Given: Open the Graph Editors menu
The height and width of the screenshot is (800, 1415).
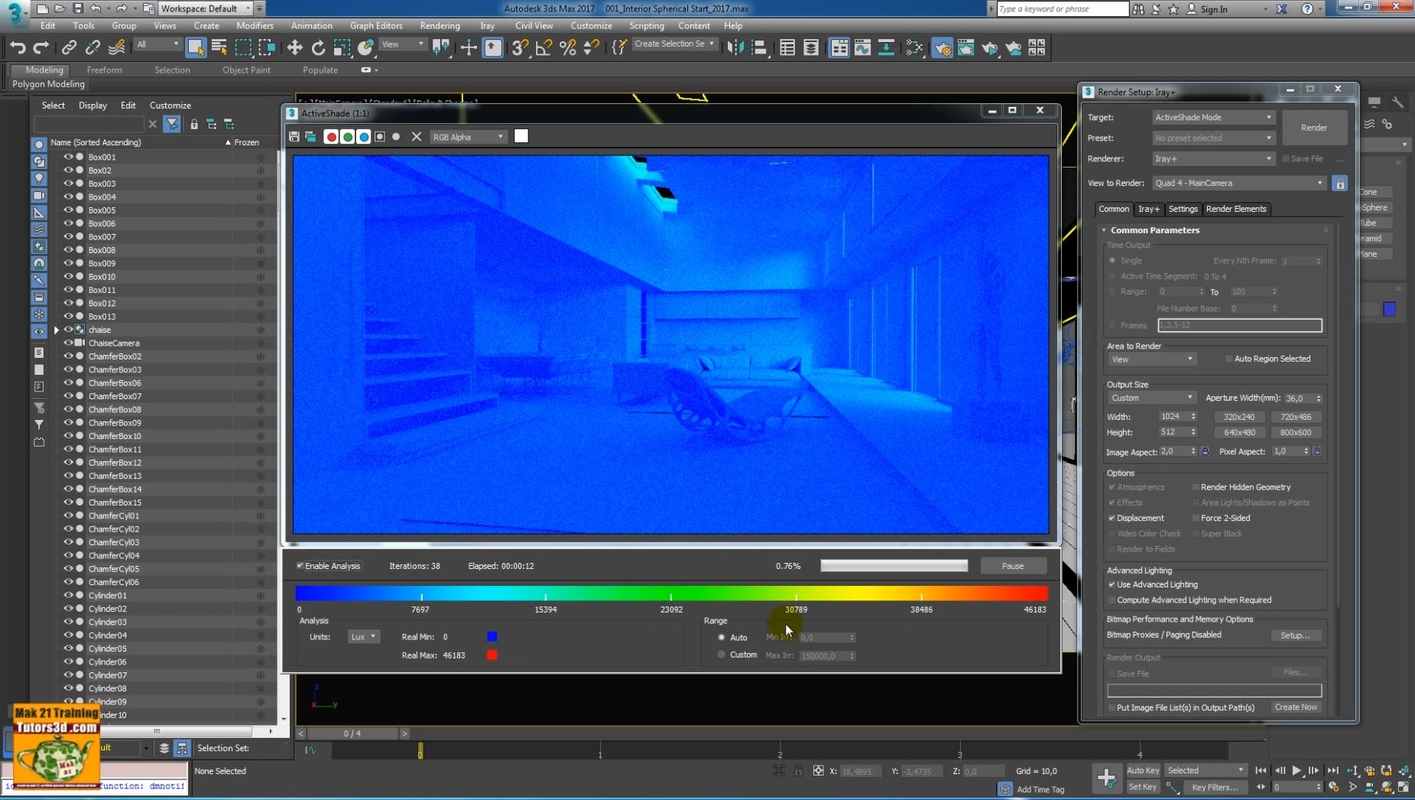Looking at the screenshot, I should pyautogui.click(x=376, y=26).
